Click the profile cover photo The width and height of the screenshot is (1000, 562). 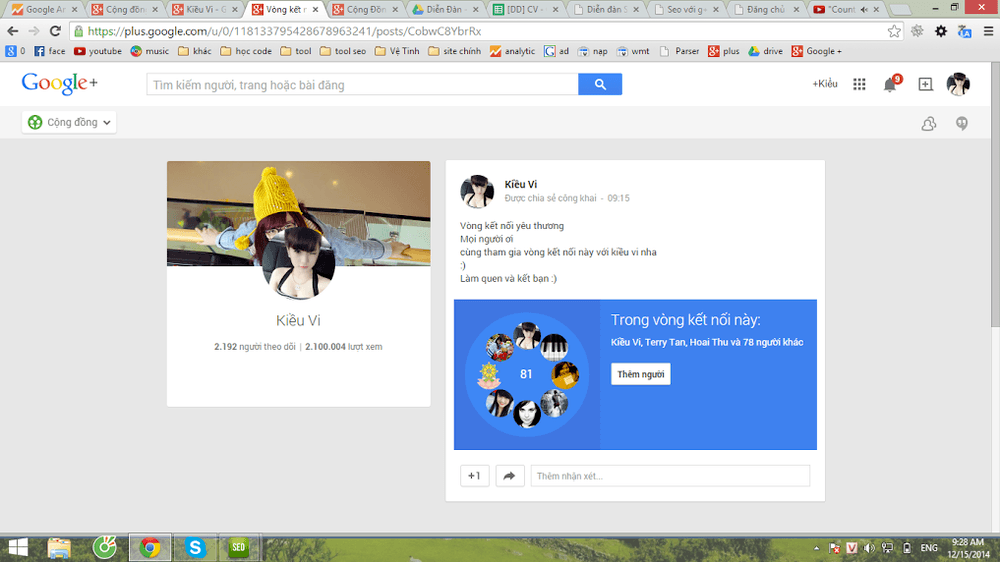pos(298,213)
